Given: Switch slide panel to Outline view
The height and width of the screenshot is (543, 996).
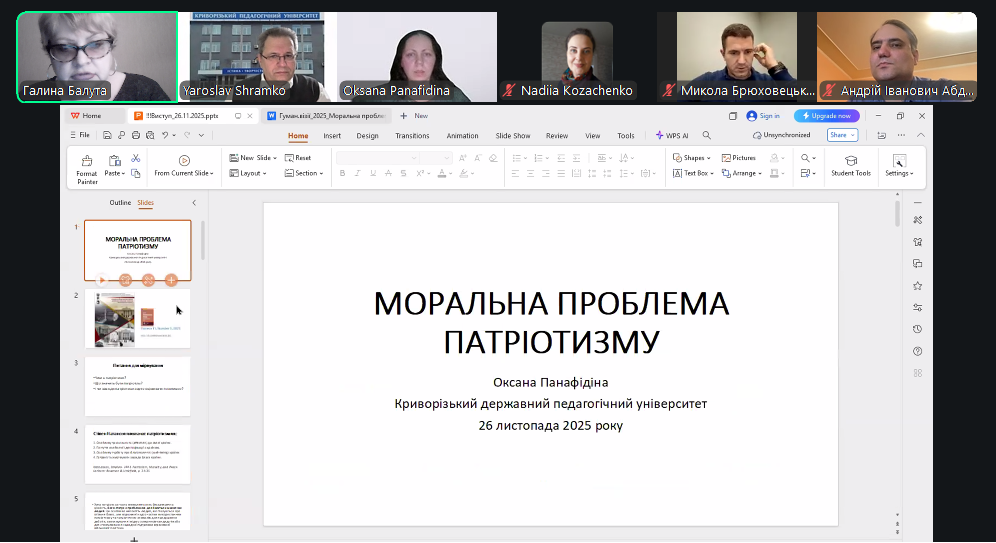Looking at the screenshot, I should [120, 203].
